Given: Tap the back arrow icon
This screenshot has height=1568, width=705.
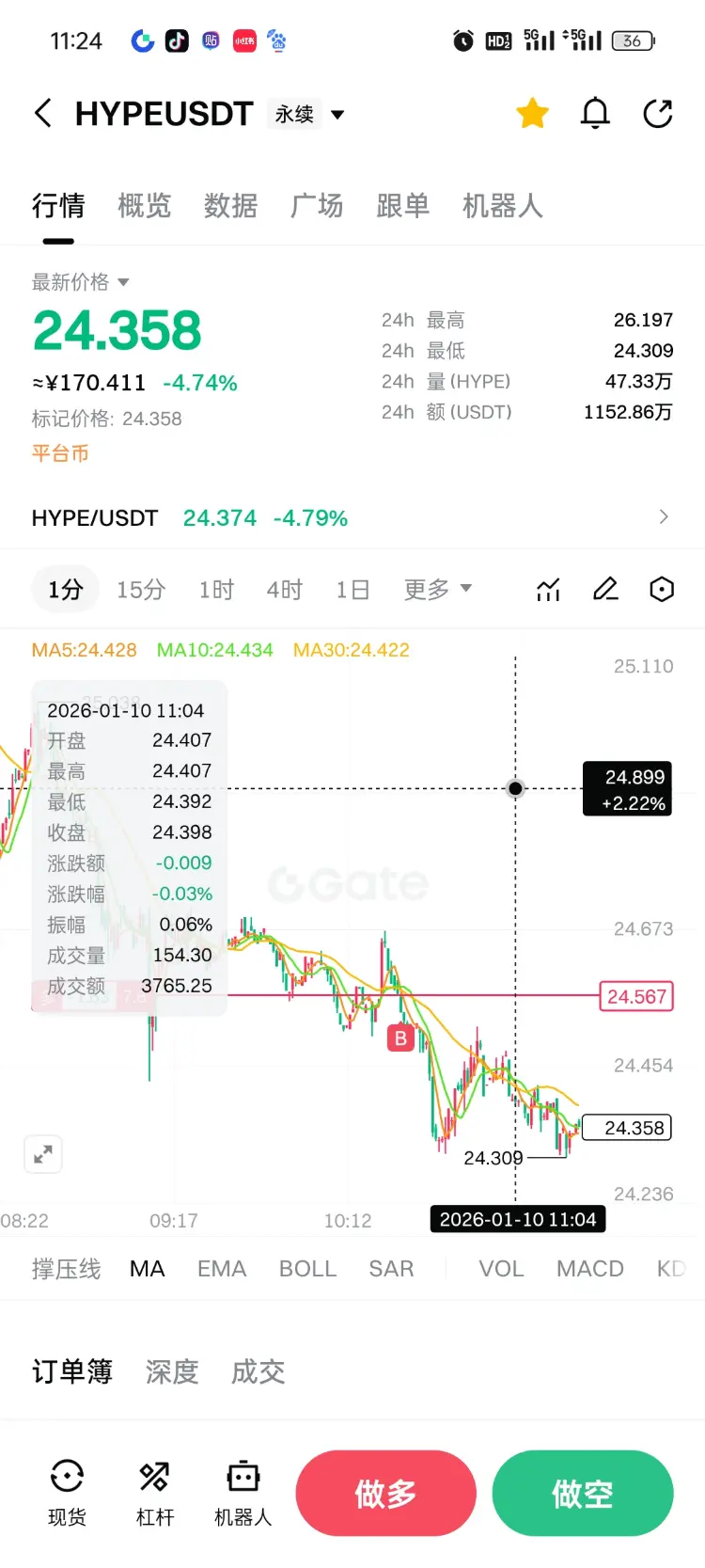Looking at the screenshot, I should point(42,114).
